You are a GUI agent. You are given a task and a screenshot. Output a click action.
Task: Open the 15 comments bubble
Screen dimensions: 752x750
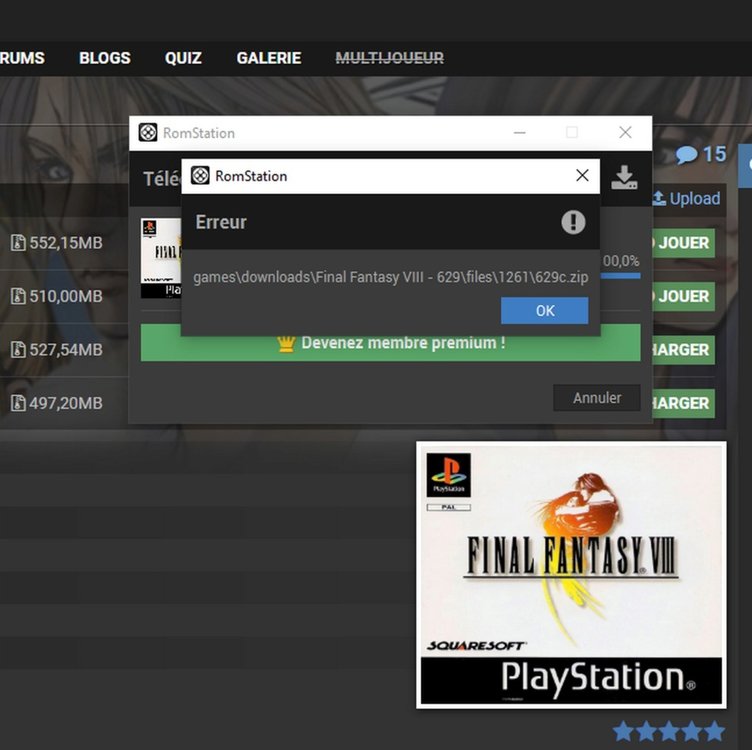tap(701, 154)
